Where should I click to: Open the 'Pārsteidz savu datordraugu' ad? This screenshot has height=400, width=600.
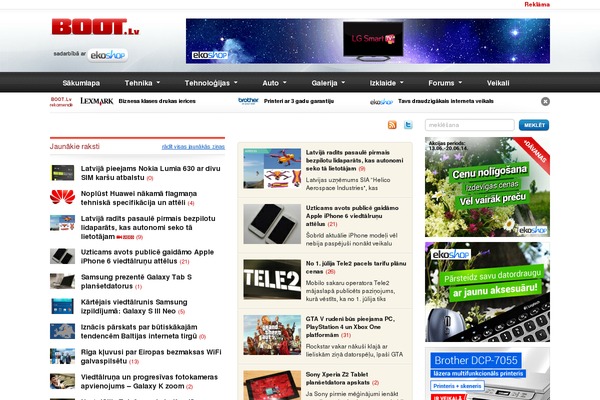[487, 292]
